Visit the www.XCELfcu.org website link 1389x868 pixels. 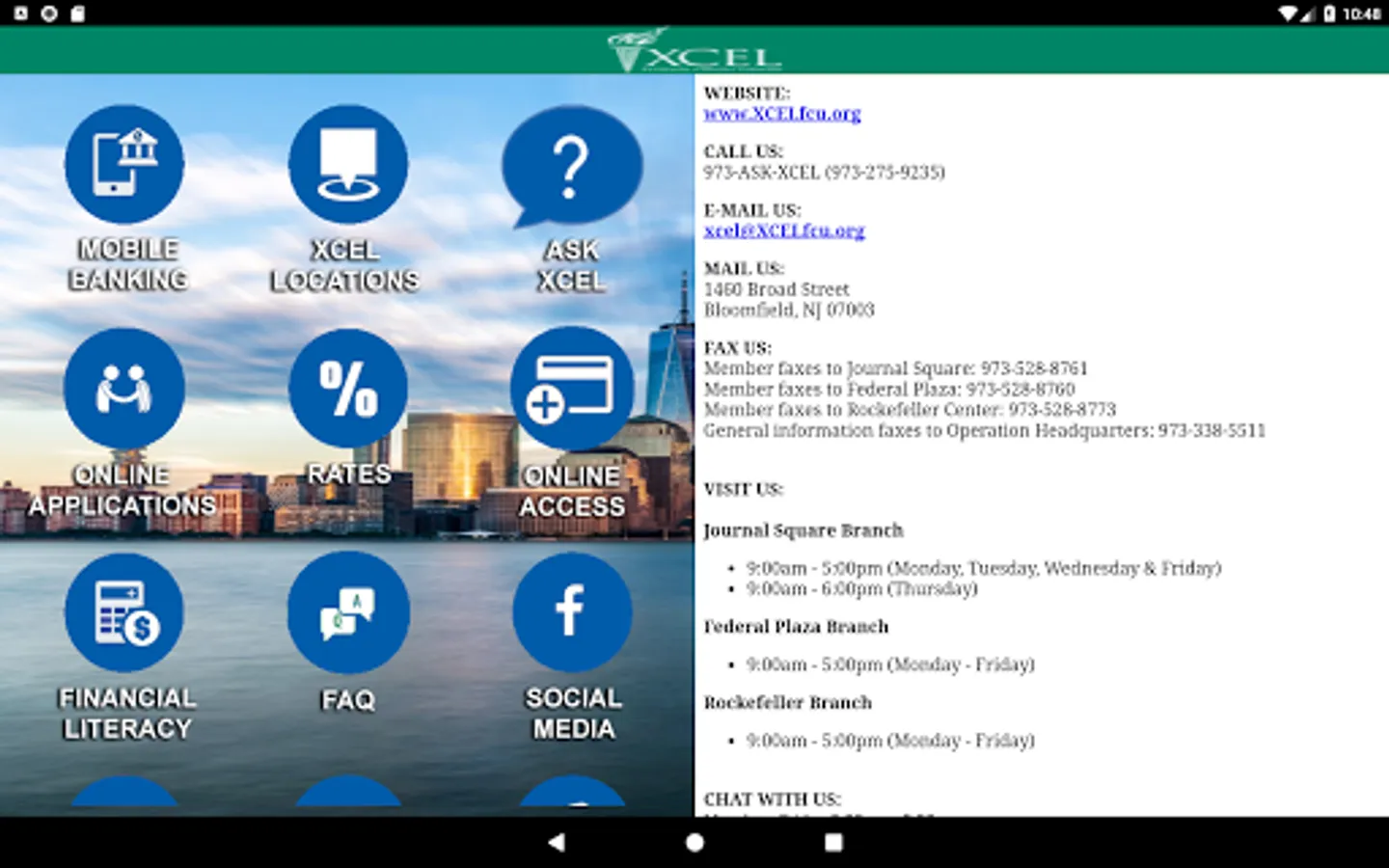(782, 113)
